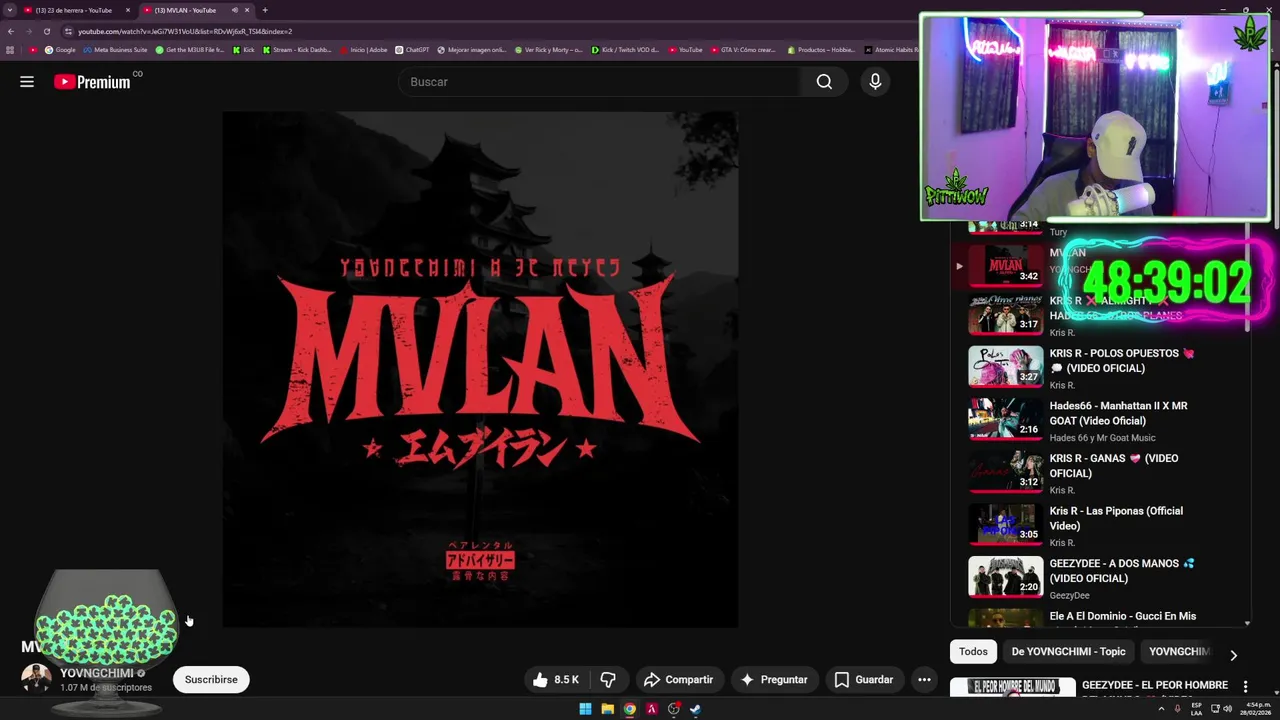Dislike the MVLAN video

click(608, 680)
